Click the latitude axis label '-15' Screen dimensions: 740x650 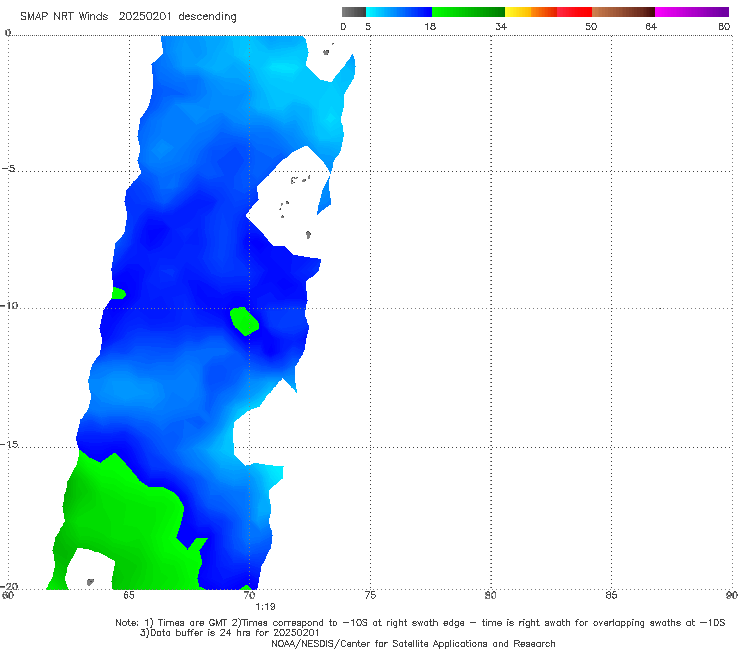pos(8,444)
